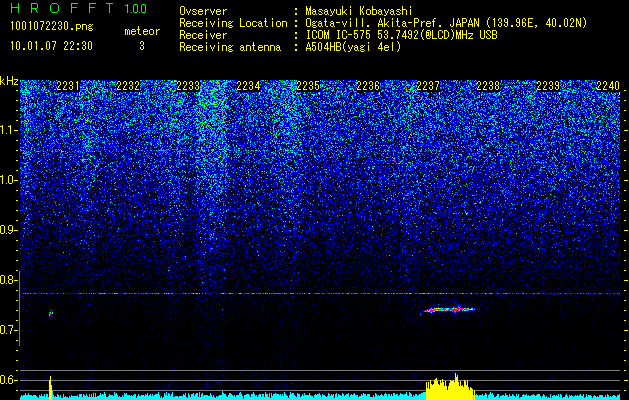Viewport: 629px width, 400px height.
Task: Click the 2238 time marker
Action: coord(488,86)
